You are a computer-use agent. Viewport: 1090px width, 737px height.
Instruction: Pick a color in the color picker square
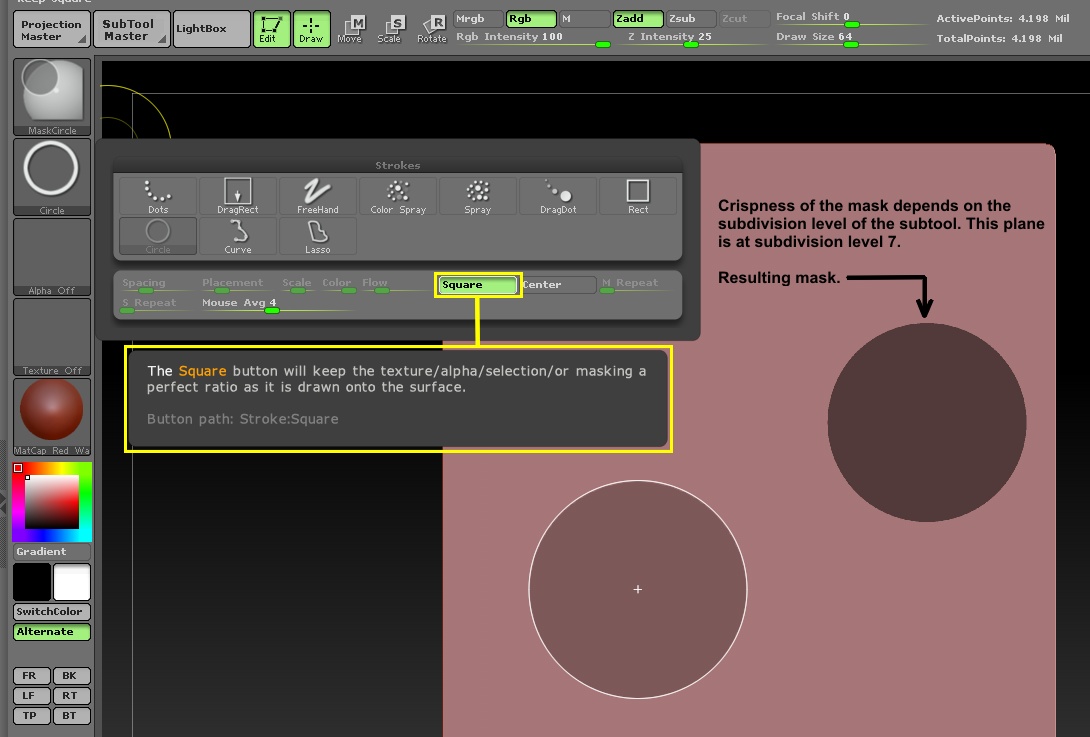pos(52,502)
